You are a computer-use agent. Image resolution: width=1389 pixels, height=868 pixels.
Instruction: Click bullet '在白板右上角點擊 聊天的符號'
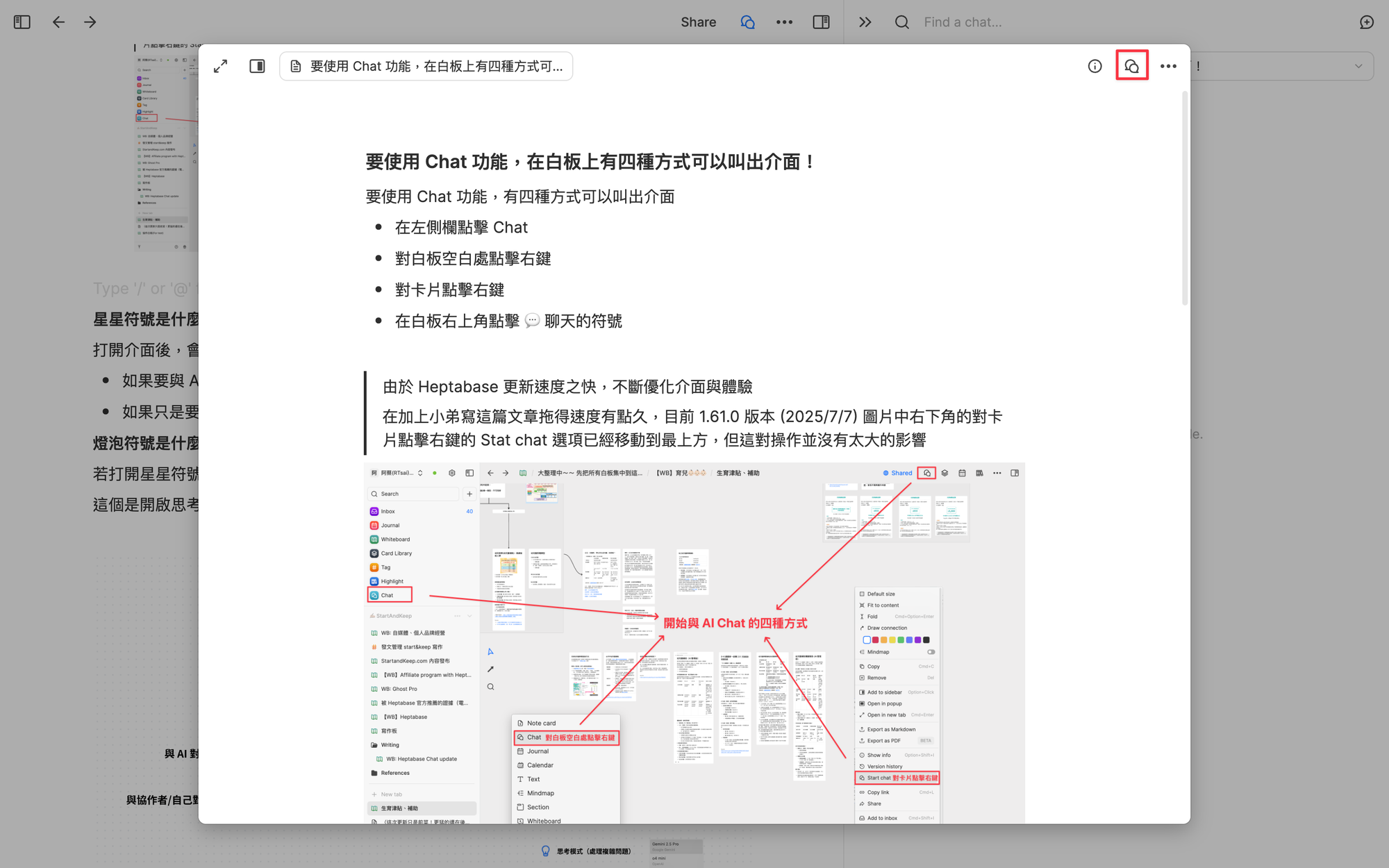(508, 321)
